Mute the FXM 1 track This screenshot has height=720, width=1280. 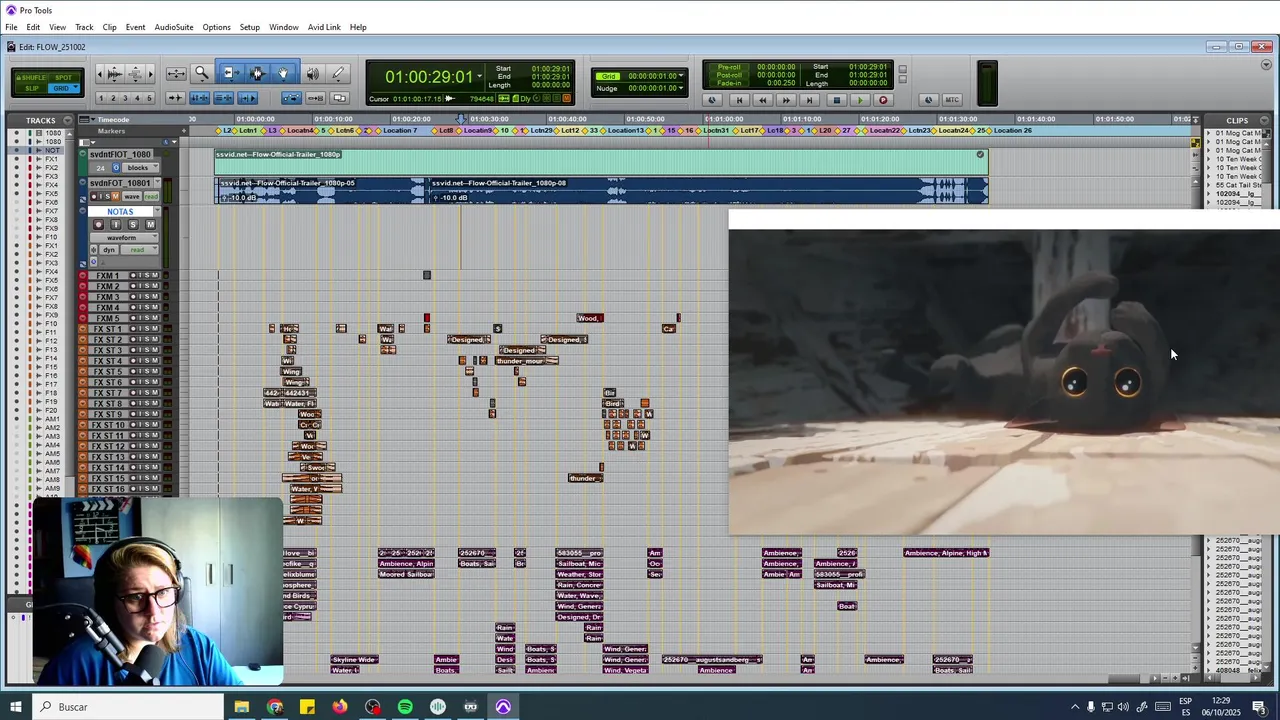[154, 276]
